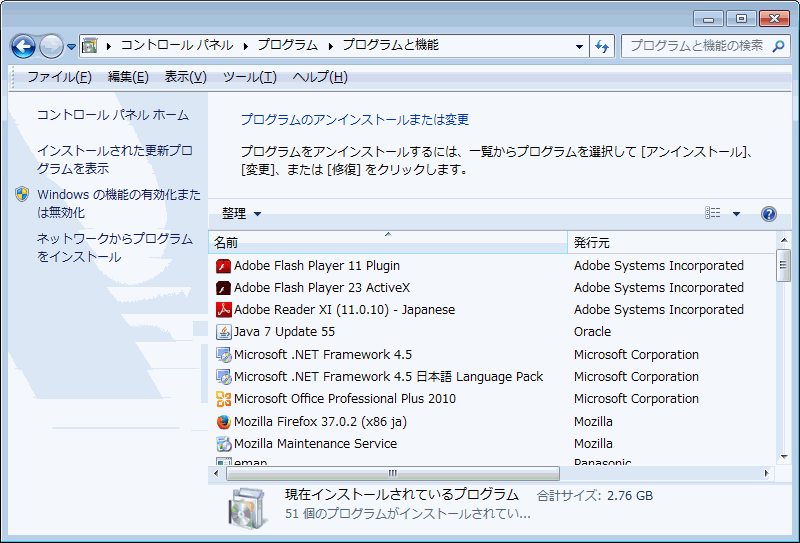This screenshot has height=543, width=800.
Task: Select Adobe Reader XI (11.0.10) - Japanese text
Action: click(344, 310)
